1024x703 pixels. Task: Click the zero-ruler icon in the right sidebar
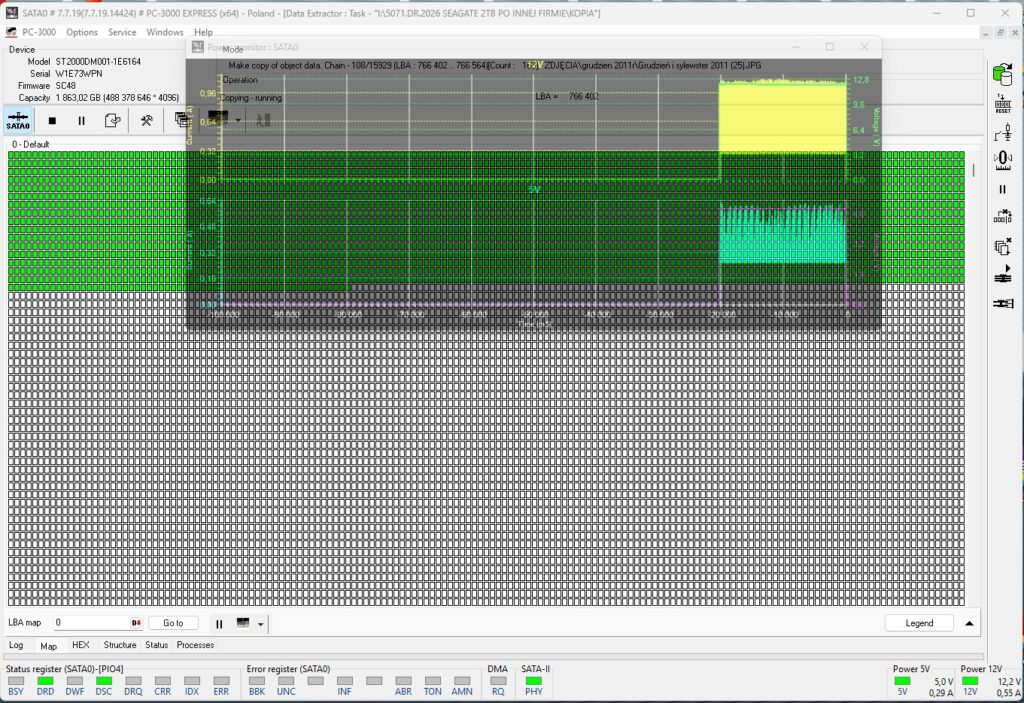[x=1002, y=161]
